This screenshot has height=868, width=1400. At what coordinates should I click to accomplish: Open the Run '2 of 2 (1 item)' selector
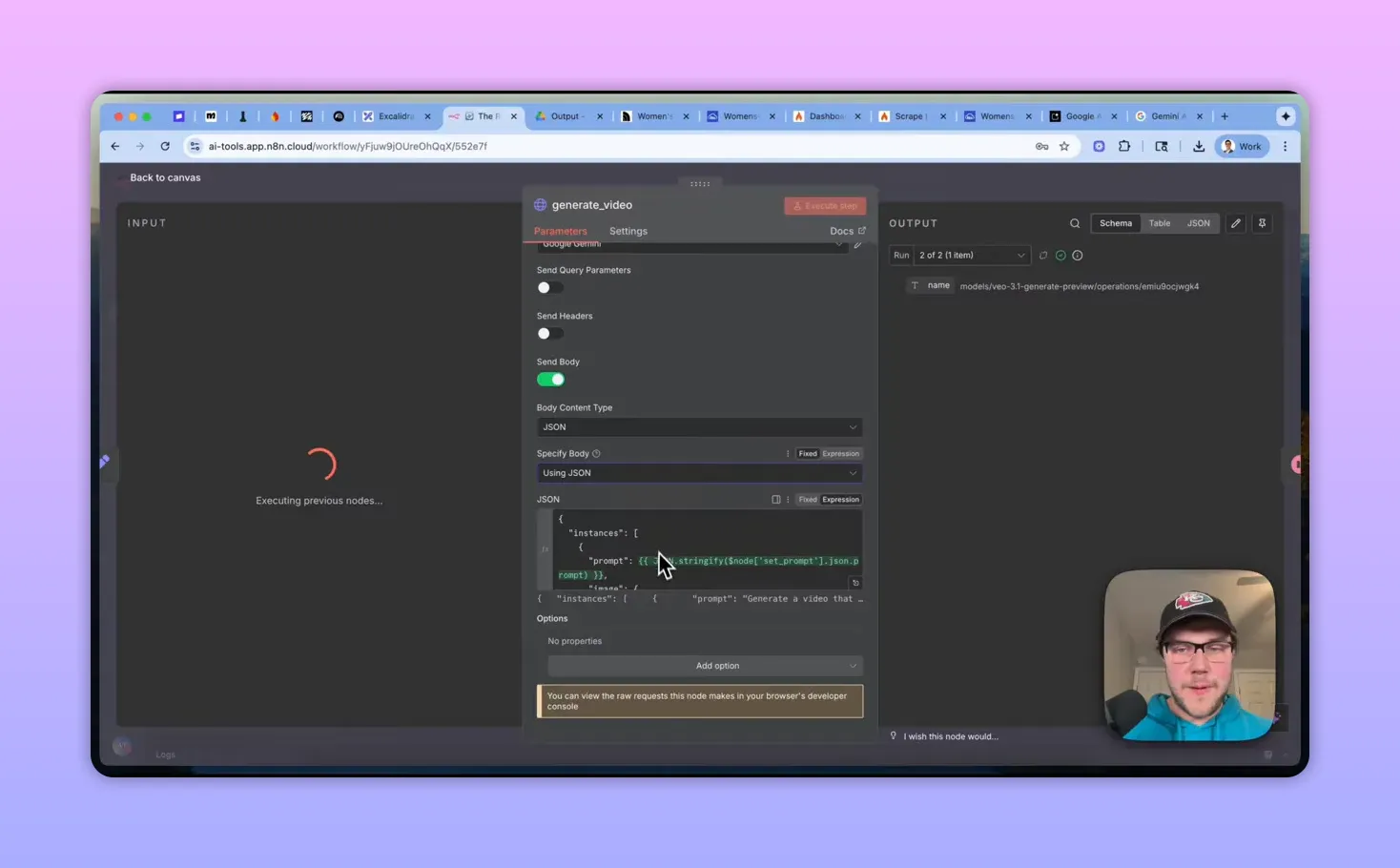[972, 256]
